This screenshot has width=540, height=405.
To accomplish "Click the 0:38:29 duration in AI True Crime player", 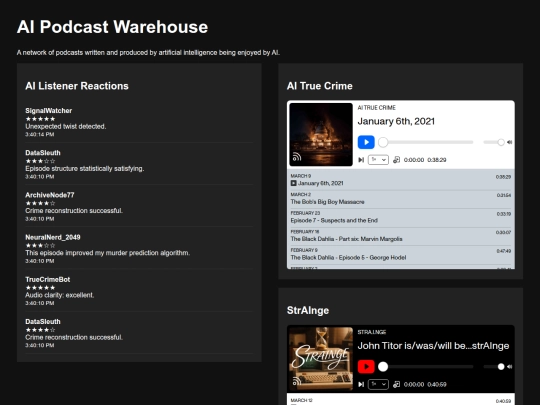I will pos(437,160).
